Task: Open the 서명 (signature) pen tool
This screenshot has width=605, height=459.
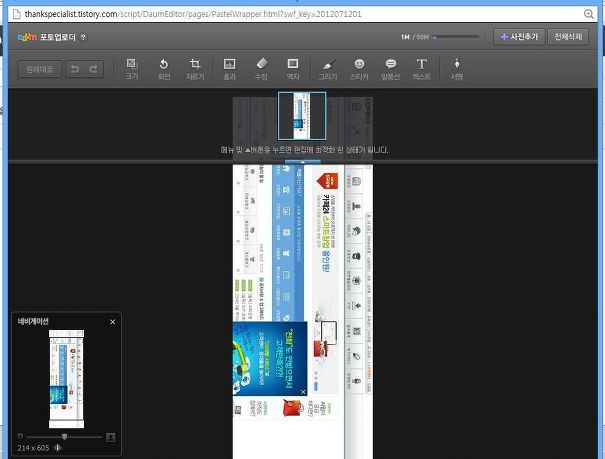Action: pos(457,69)
